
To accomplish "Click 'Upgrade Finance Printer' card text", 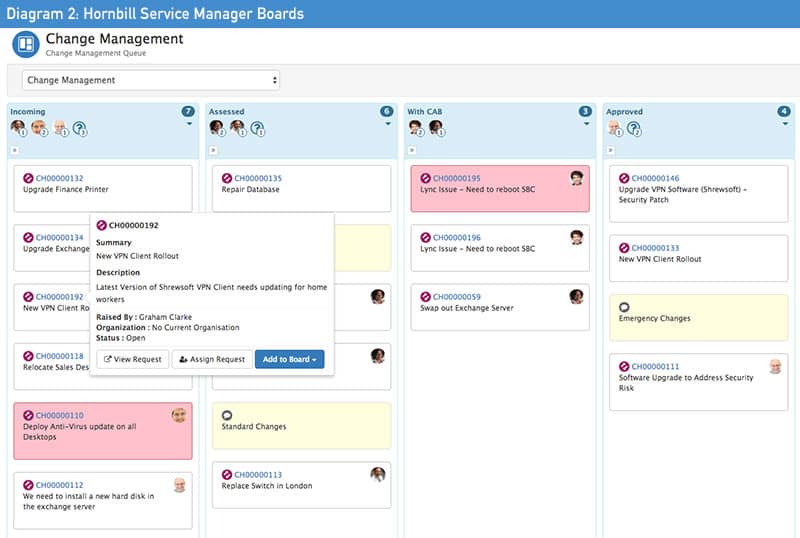I will click(x=66, y=189).
